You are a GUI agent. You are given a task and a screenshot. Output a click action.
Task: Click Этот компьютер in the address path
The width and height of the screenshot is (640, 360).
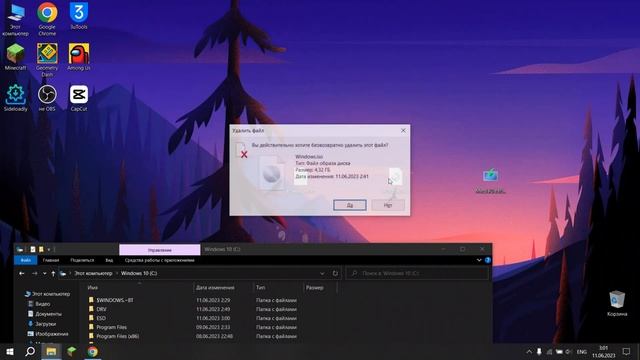93,273
